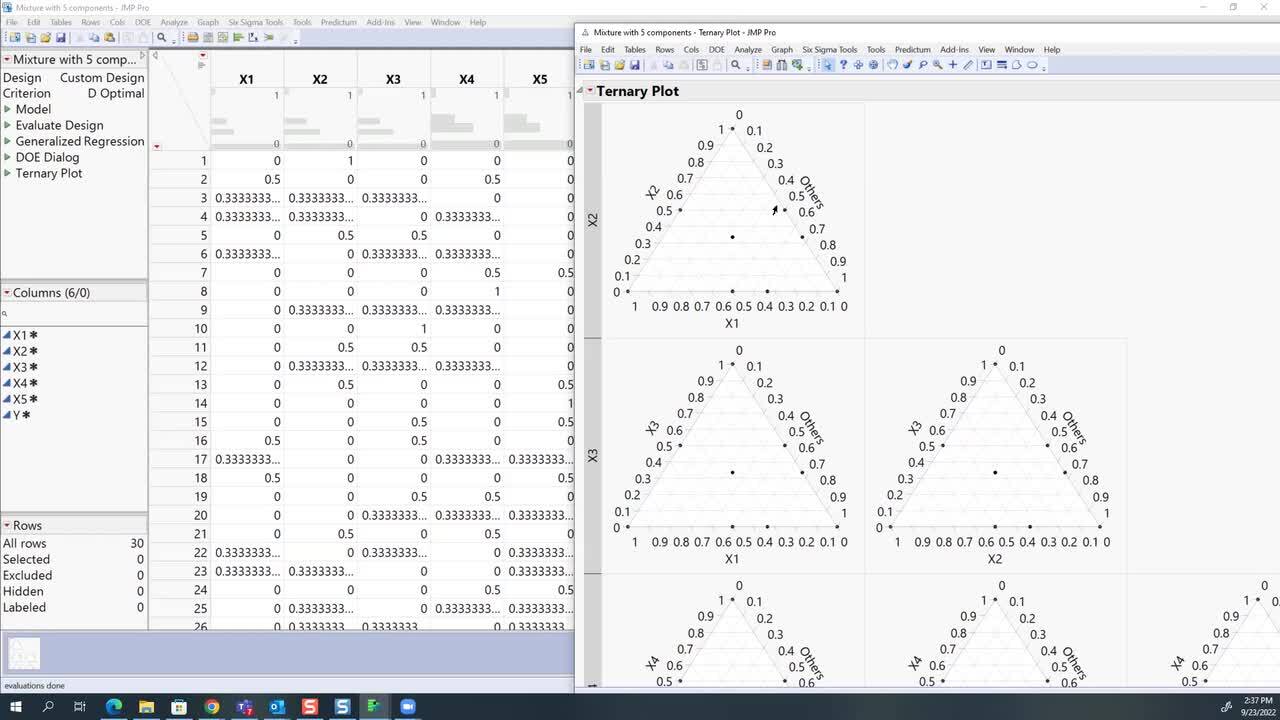Open the Columns panel red triangle menu
This screenshot has height=720, width=1280.
(7, 293)
